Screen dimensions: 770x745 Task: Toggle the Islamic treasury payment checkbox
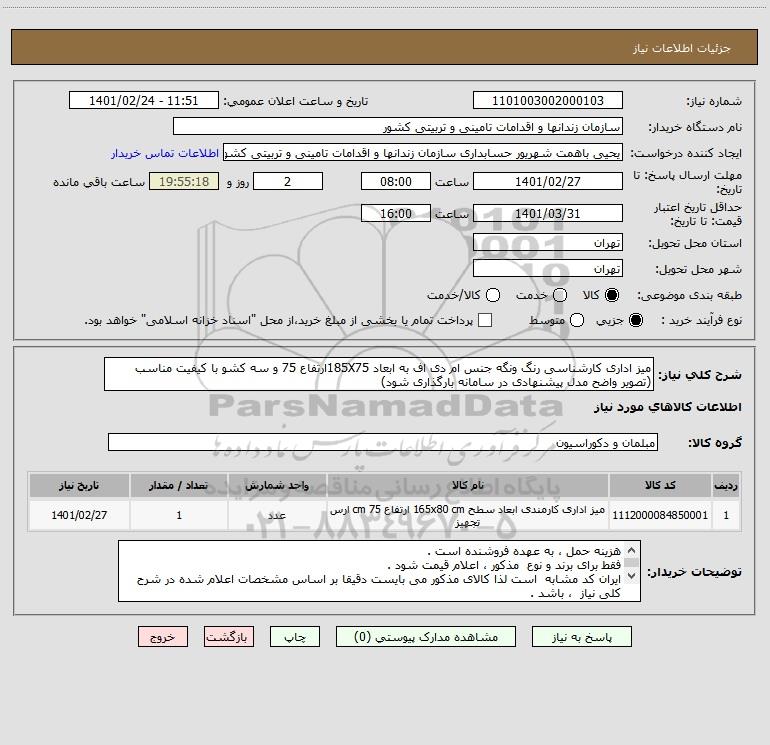point(485,320)
